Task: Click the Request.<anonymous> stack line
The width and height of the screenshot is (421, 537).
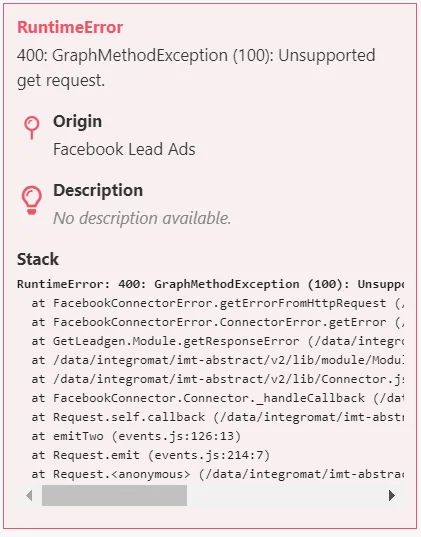Action: [218, 474]
